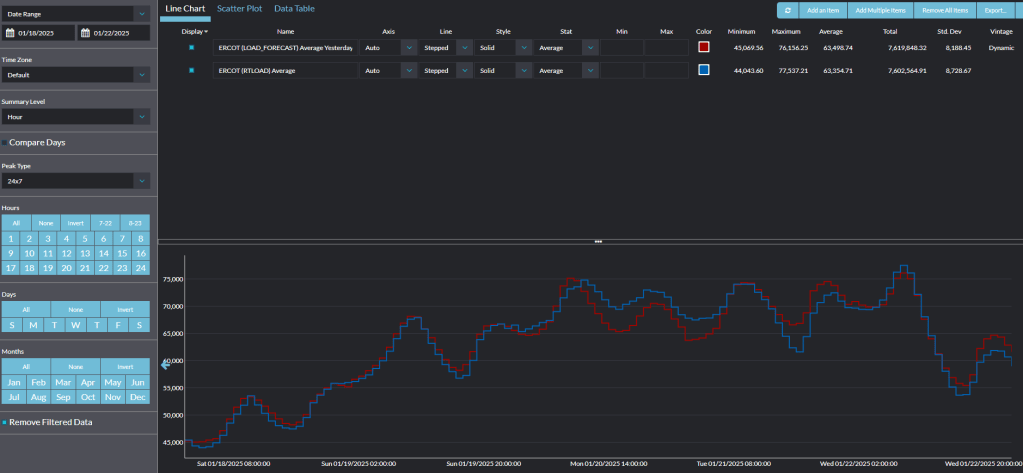Viewport: 1023px width, 473px height.
Task: Click the Remove All Items button
Action: (x=943, y=10)
